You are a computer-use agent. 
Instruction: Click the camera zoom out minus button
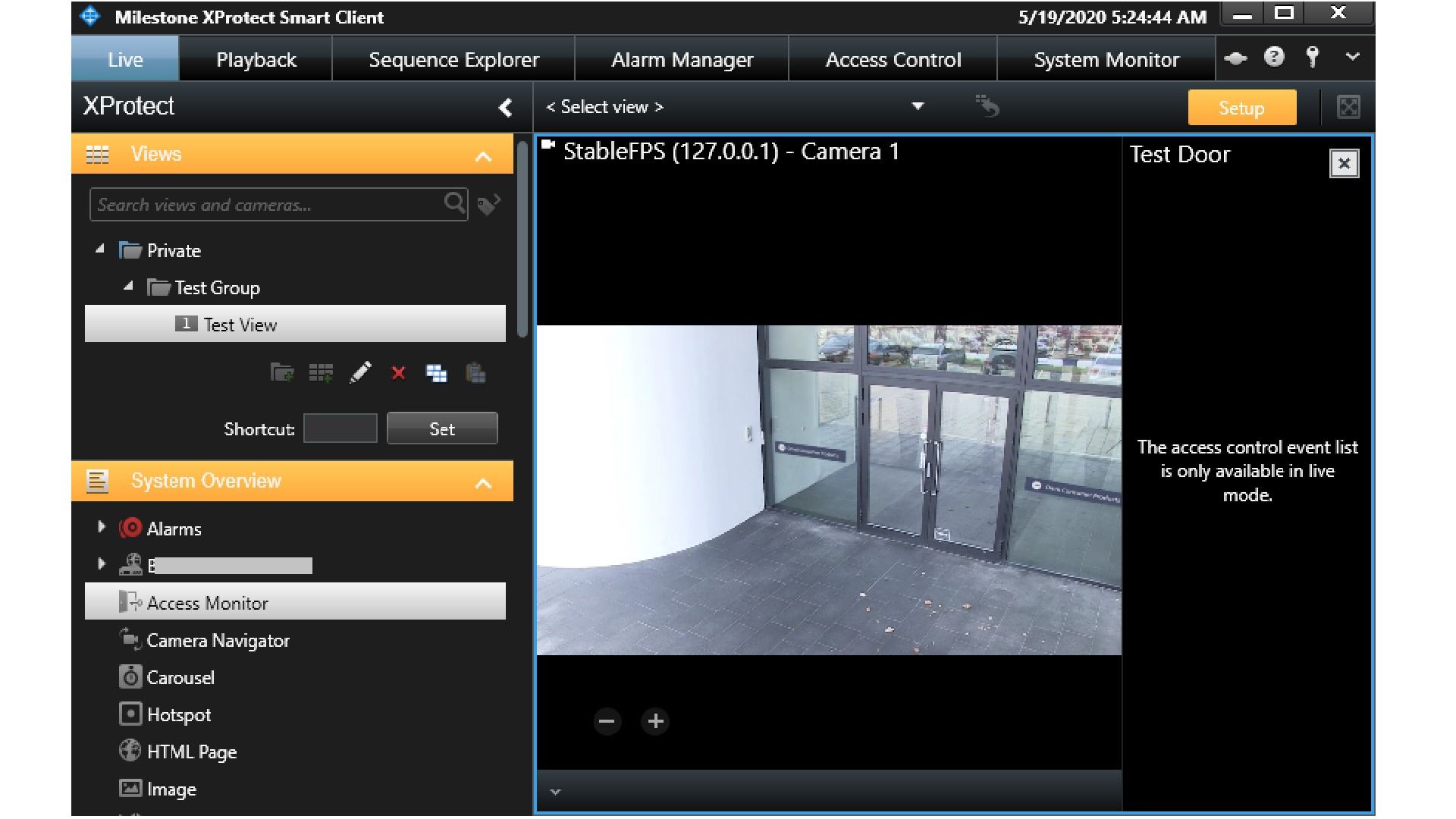607,721
